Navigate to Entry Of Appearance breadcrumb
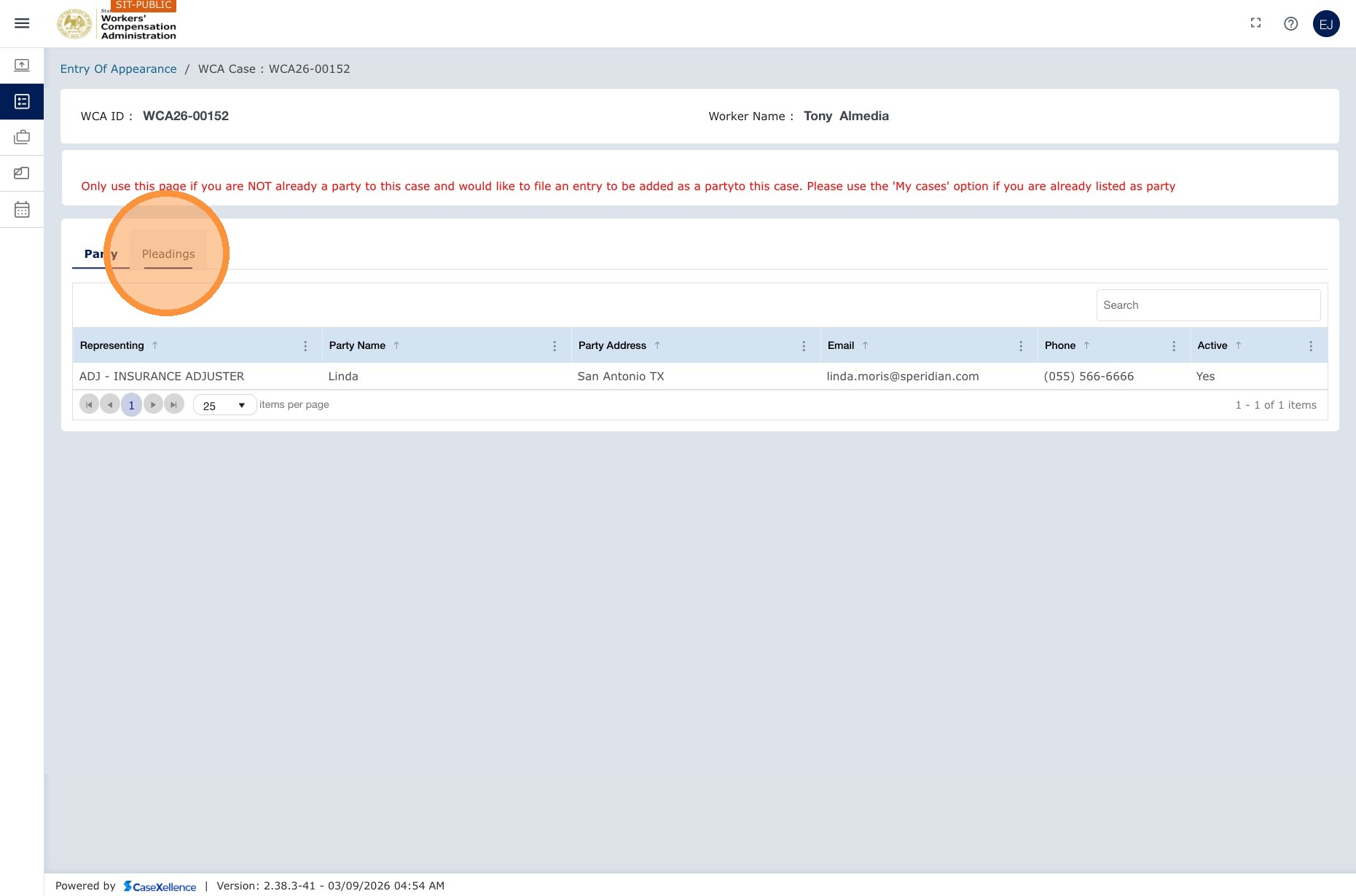The width and height of the screenshot is (1356, 896). click(118, 68)
